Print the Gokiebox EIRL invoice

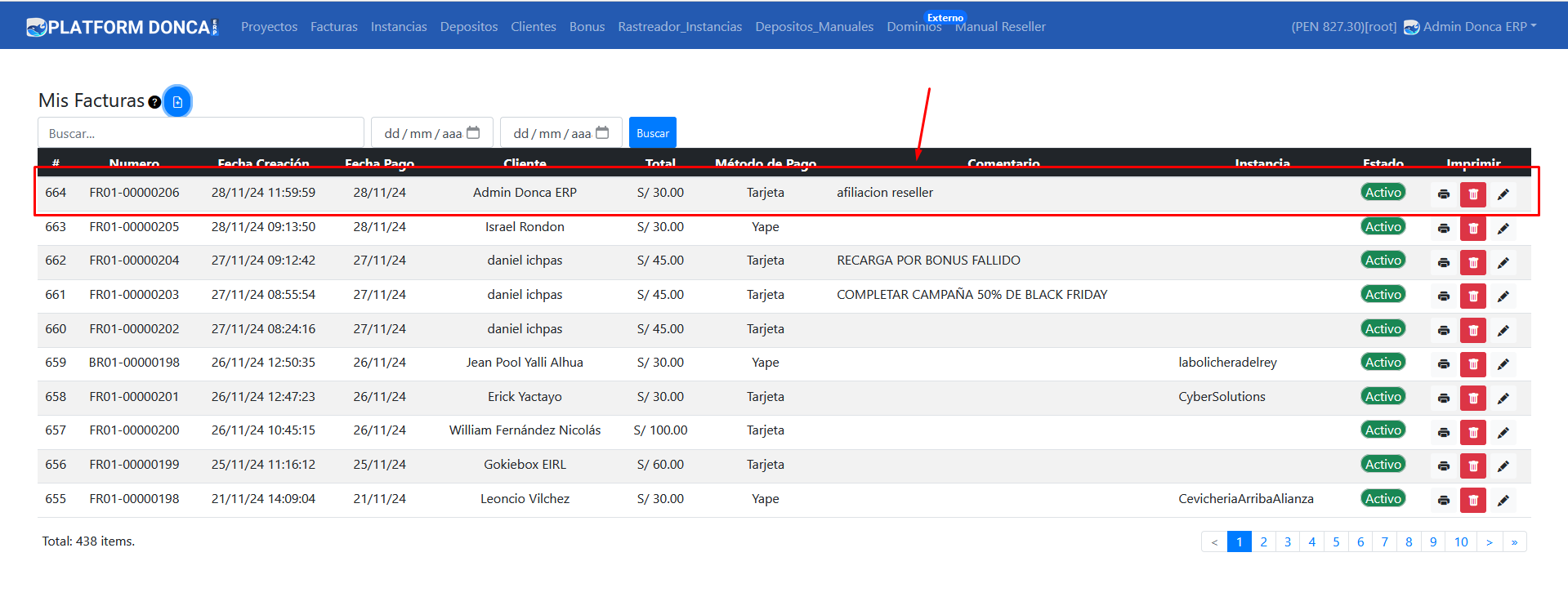1443,466
